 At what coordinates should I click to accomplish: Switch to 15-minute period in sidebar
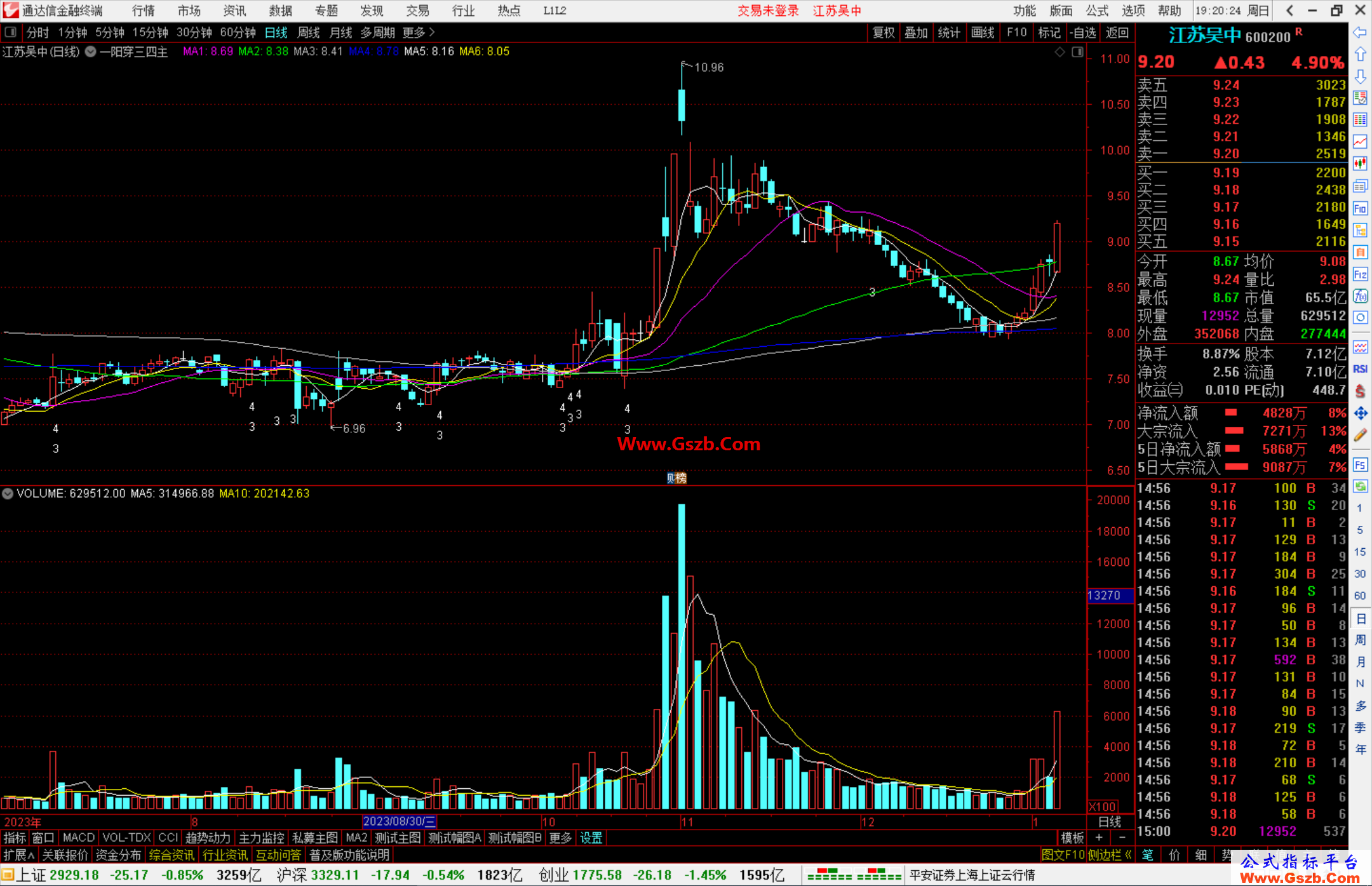pos(1359,552)
